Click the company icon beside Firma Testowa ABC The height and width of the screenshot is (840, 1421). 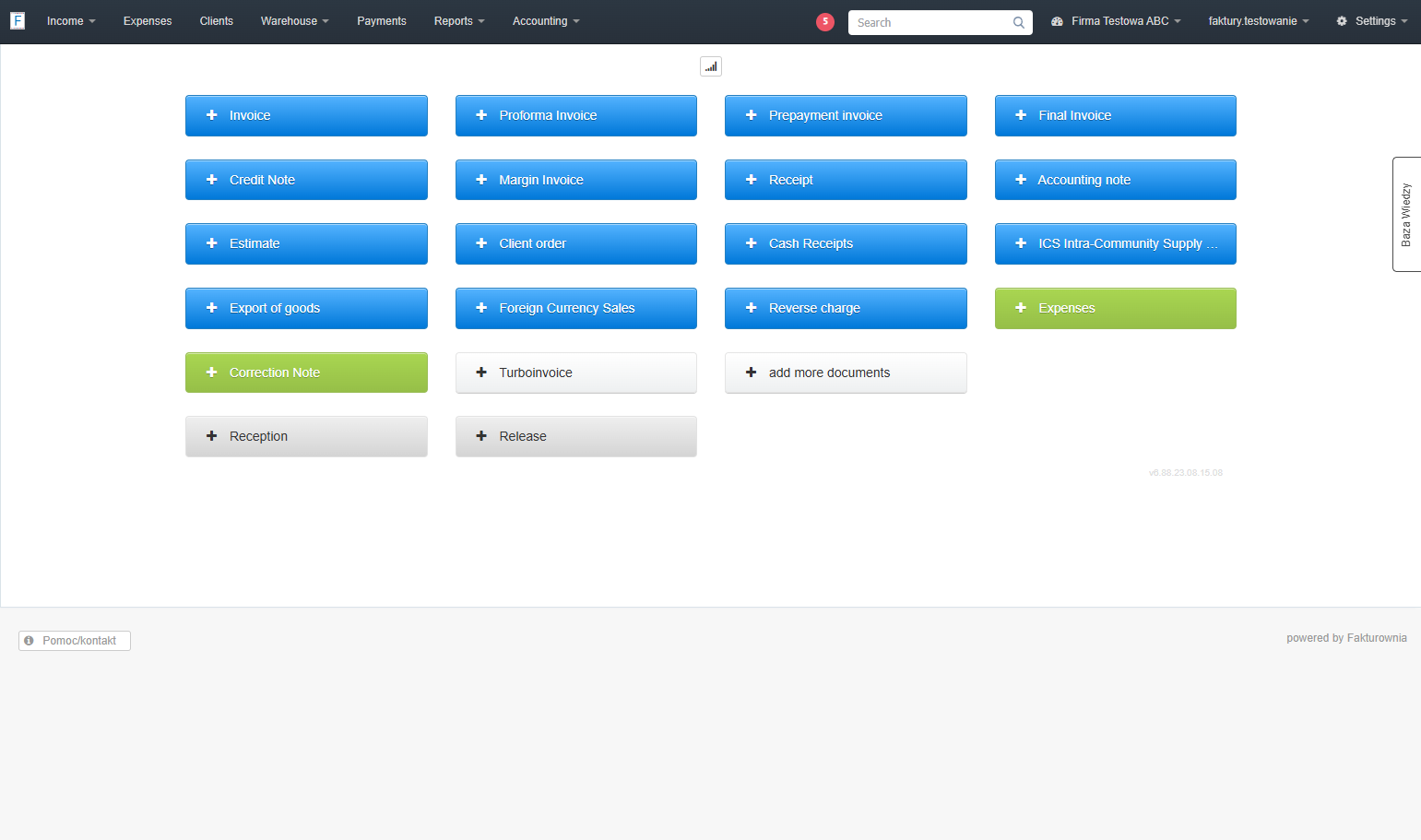click(x=1057, y=21)
